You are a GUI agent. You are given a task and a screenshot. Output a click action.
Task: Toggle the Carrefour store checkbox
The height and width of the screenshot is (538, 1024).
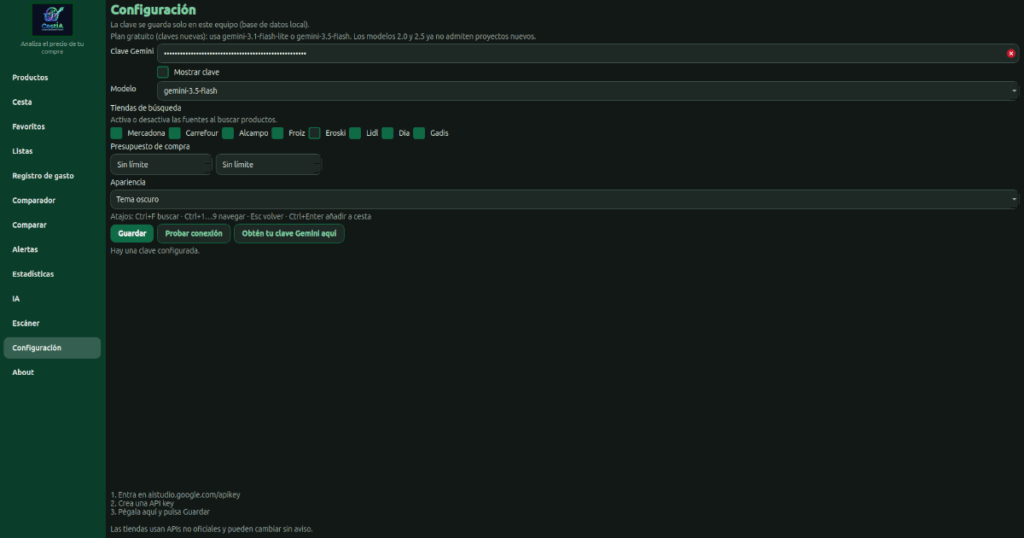pyautogui.click(x=174, y=133)
